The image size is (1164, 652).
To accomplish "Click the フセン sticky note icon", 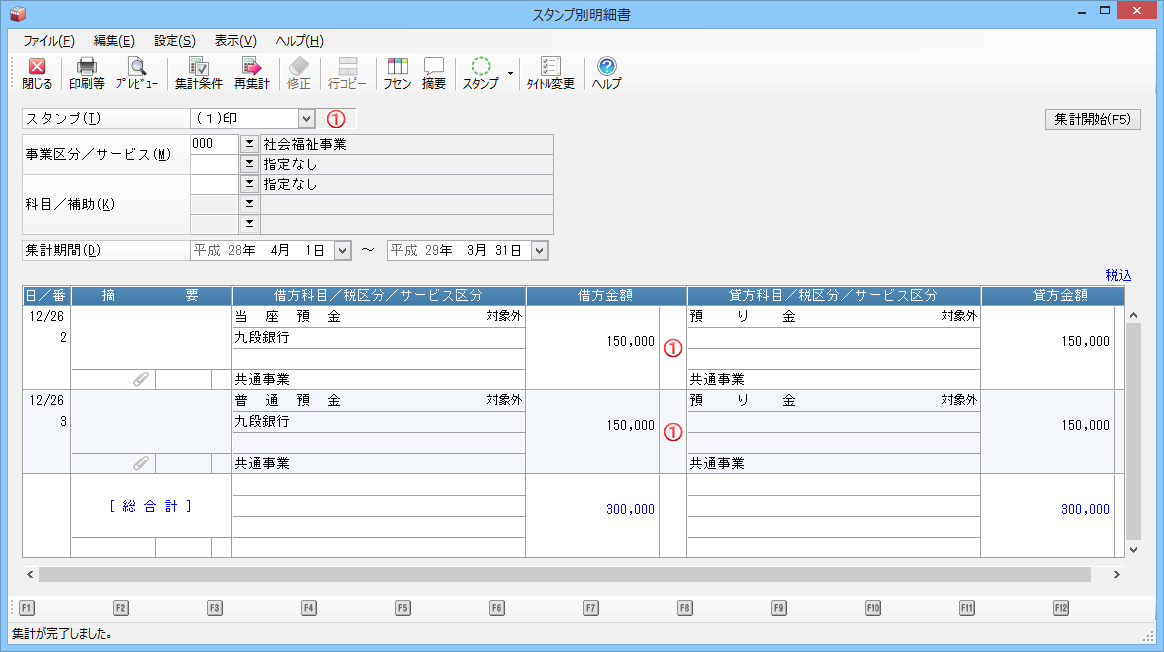I will (x=397, y=74).
